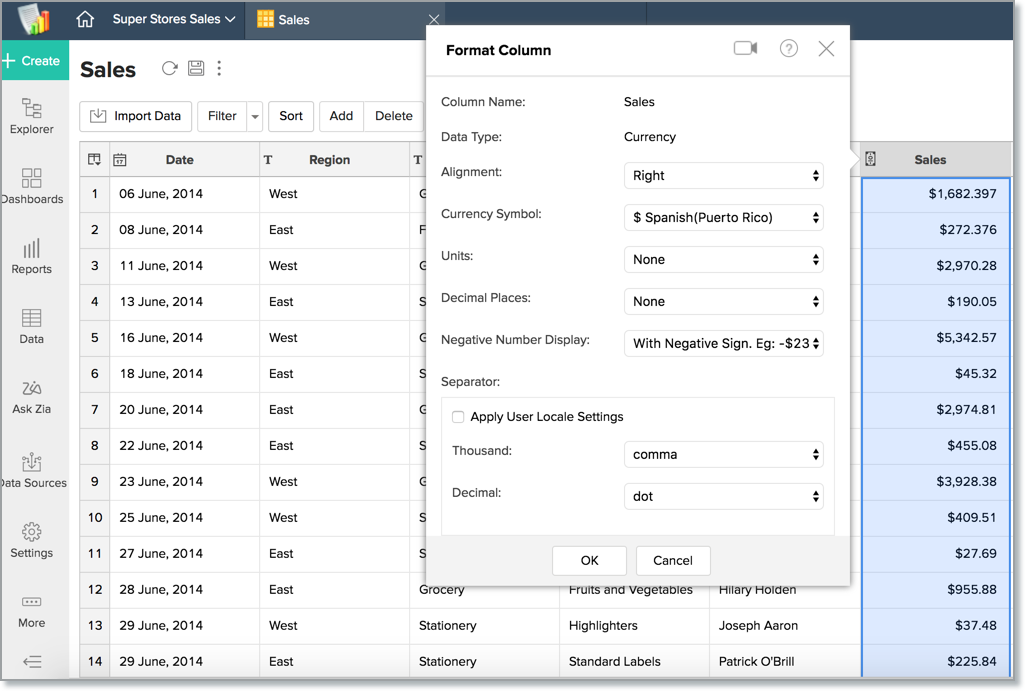Expand the Alignment dropdown

pos(723,176)
